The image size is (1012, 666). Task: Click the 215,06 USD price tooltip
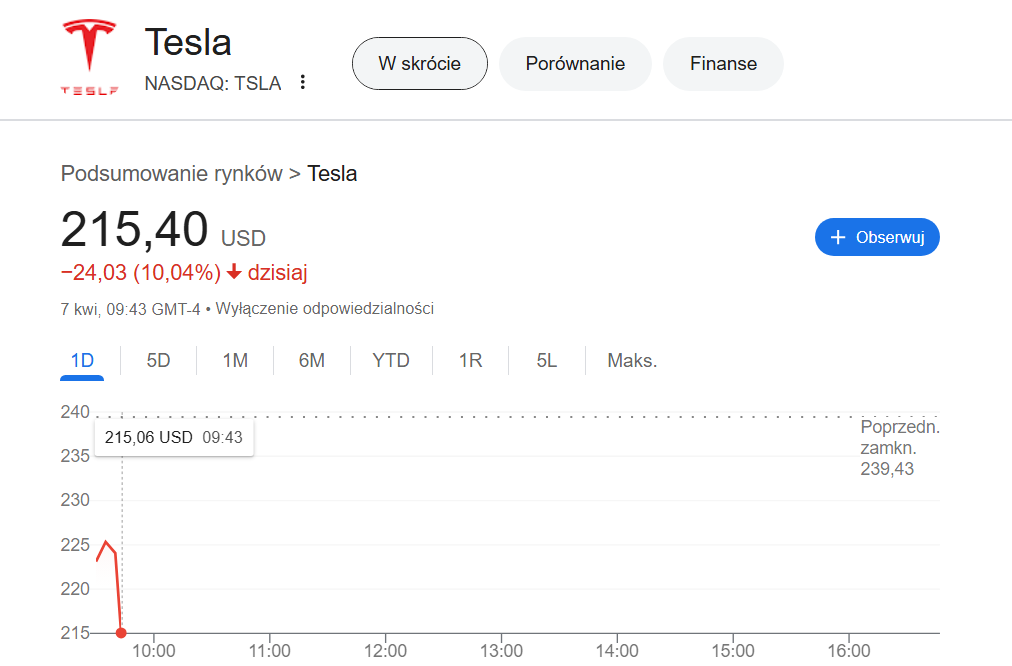click(x=173, y=437)
